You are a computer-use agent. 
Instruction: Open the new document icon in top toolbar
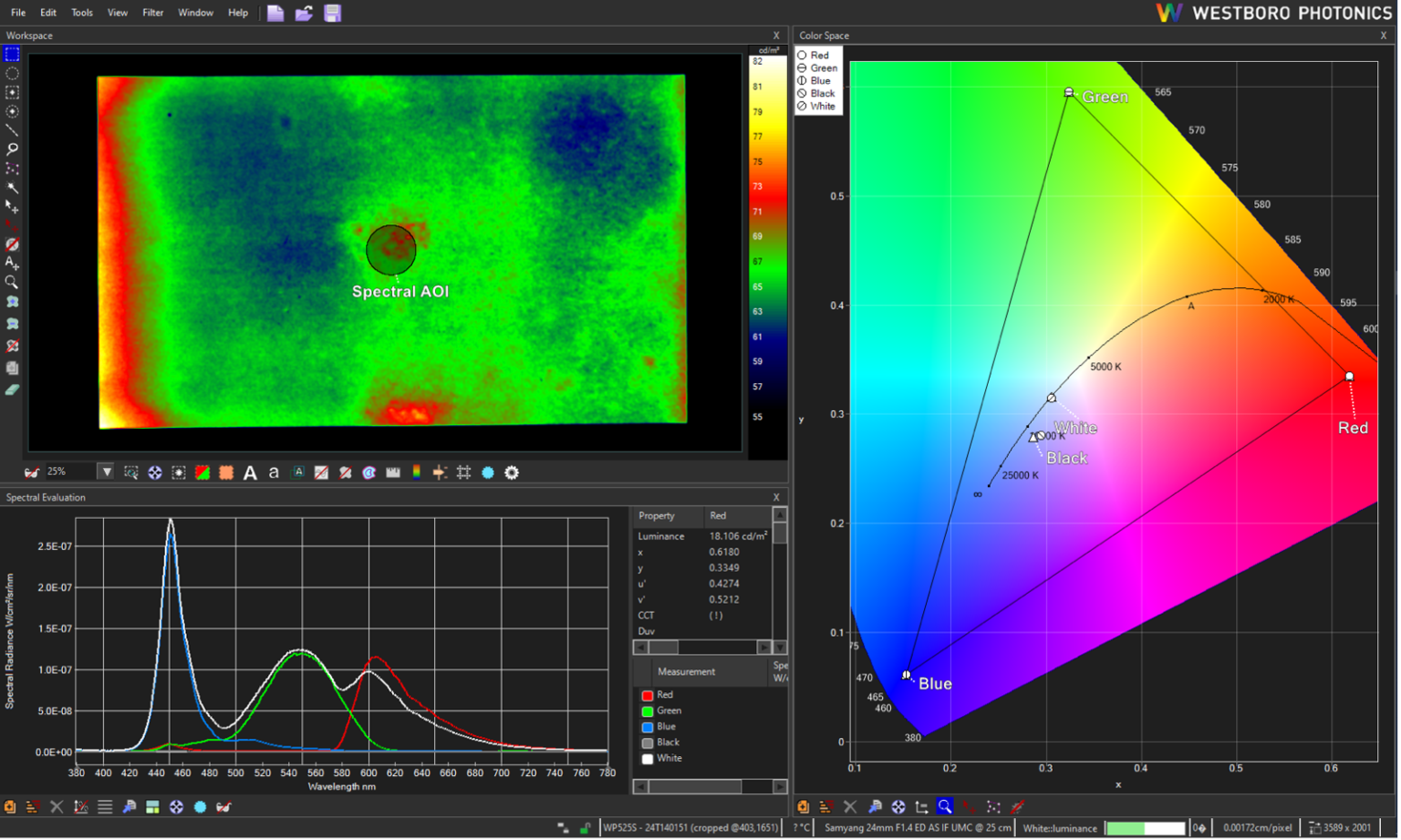click(x=275, y=13)
